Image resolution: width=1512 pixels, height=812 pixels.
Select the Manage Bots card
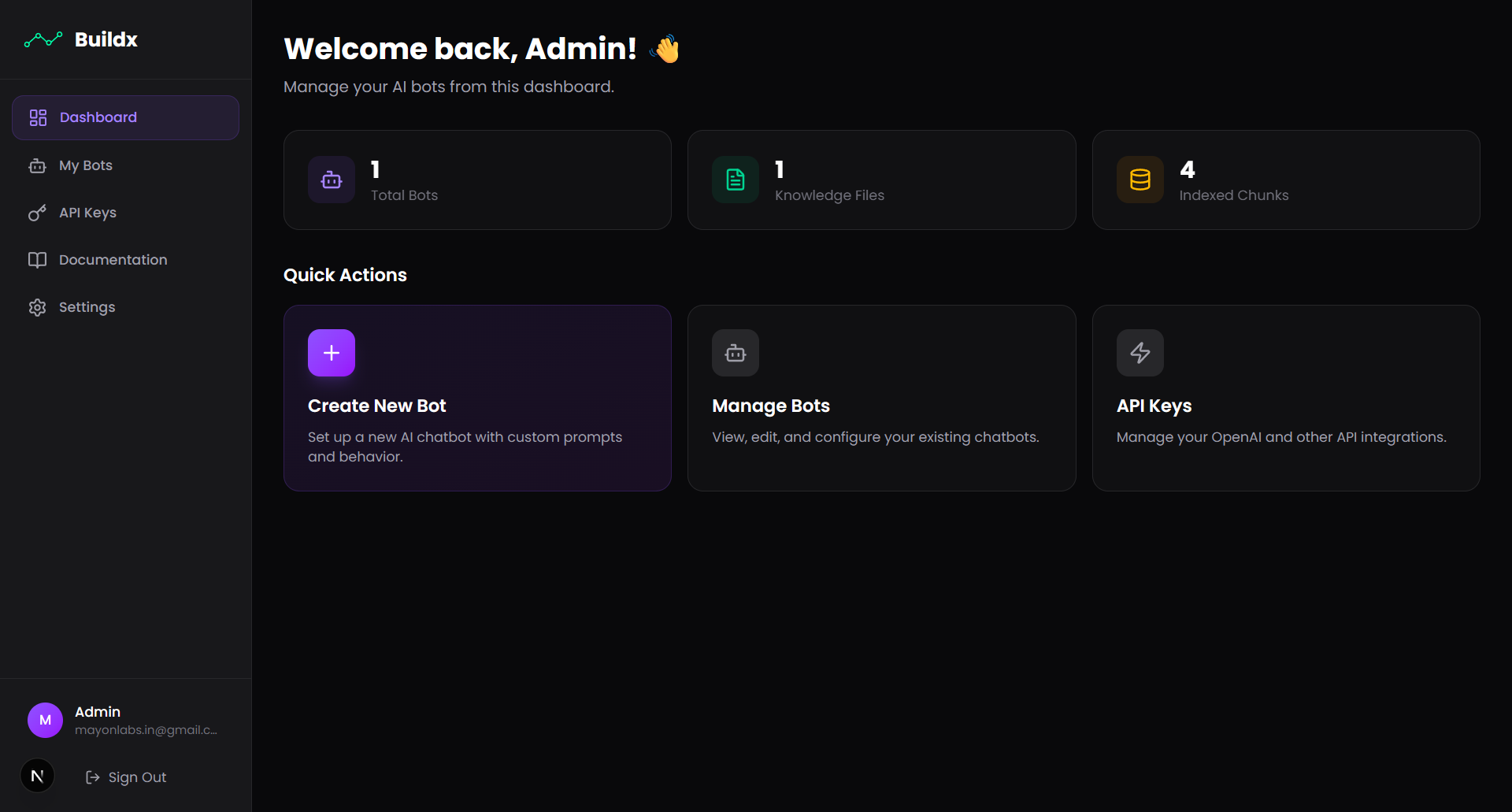[x=881, y=398]
